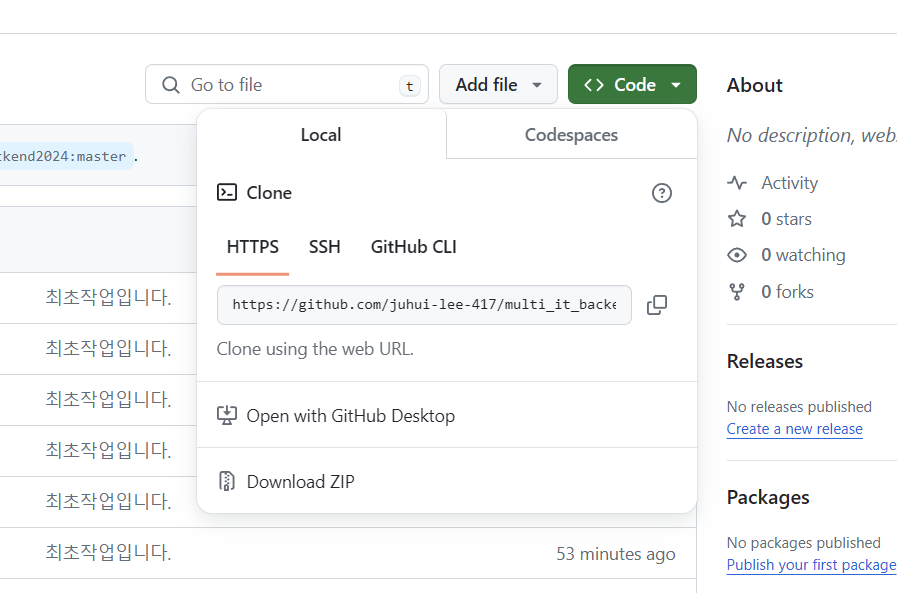Click the clone URL text field
This screenshot has height=593, width=897.
pyautogui.click(x=424, y=305)
